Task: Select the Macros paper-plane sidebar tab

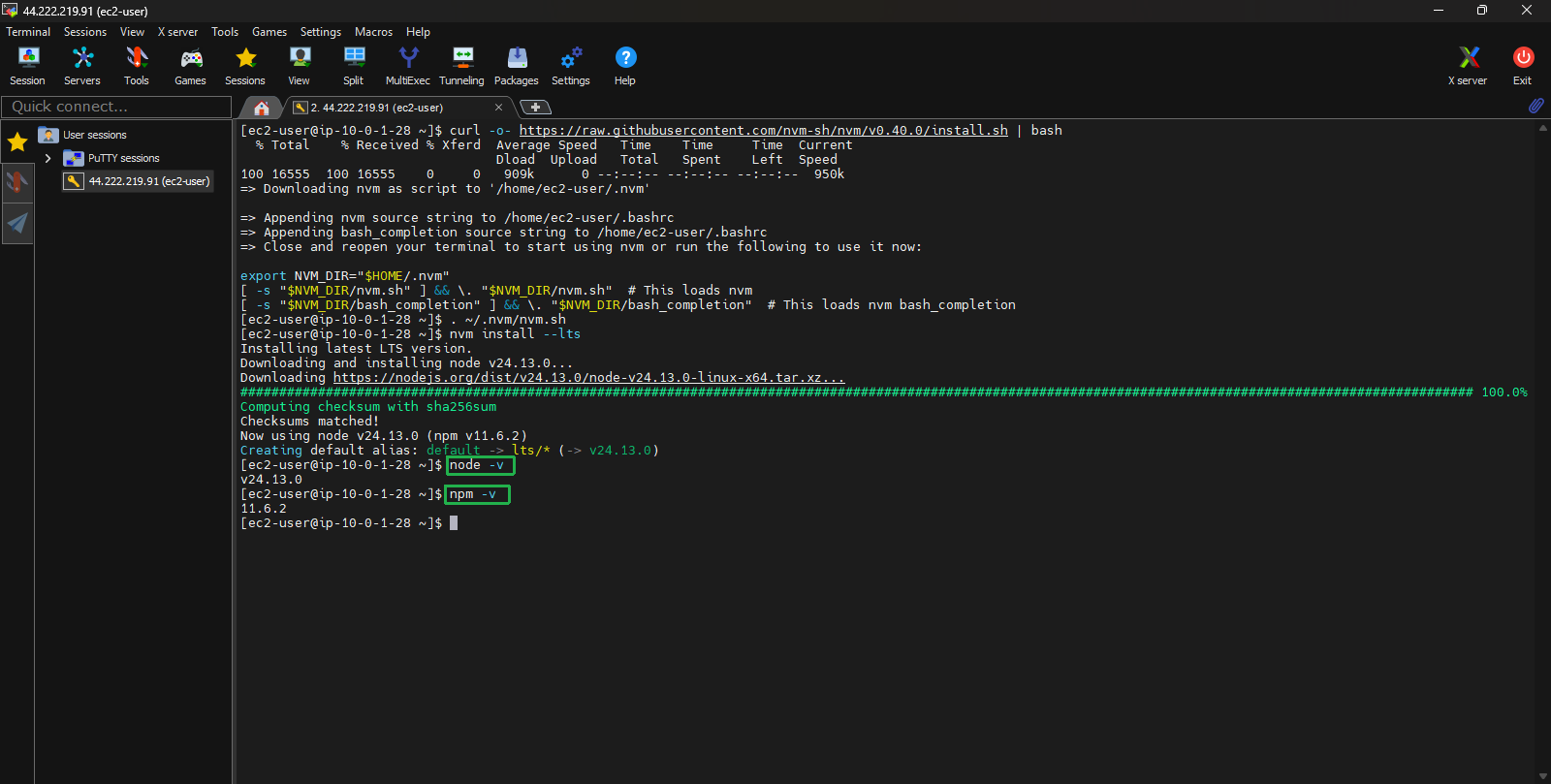Action: click(x=17, y=224)
